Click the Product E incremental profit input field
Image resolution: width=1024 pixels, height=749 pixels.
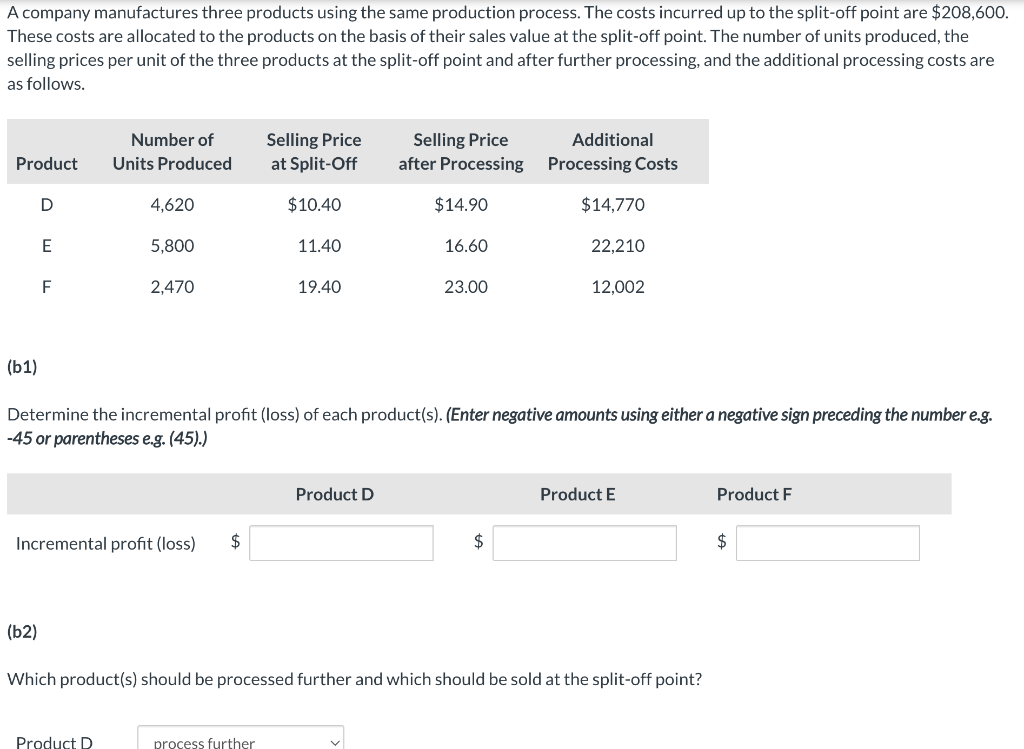pyautogui.click(x=584, y=543)
